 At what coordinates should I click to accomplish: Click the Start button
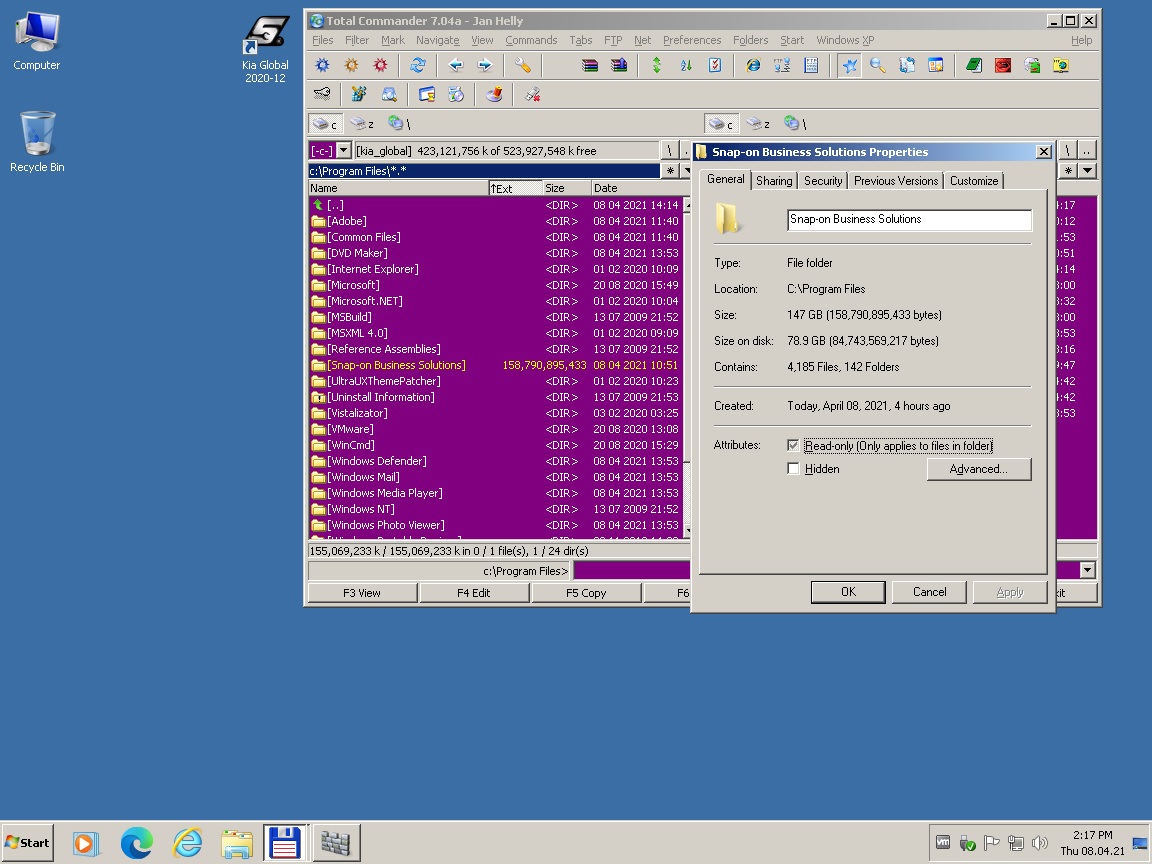click(x=28, y=843)
